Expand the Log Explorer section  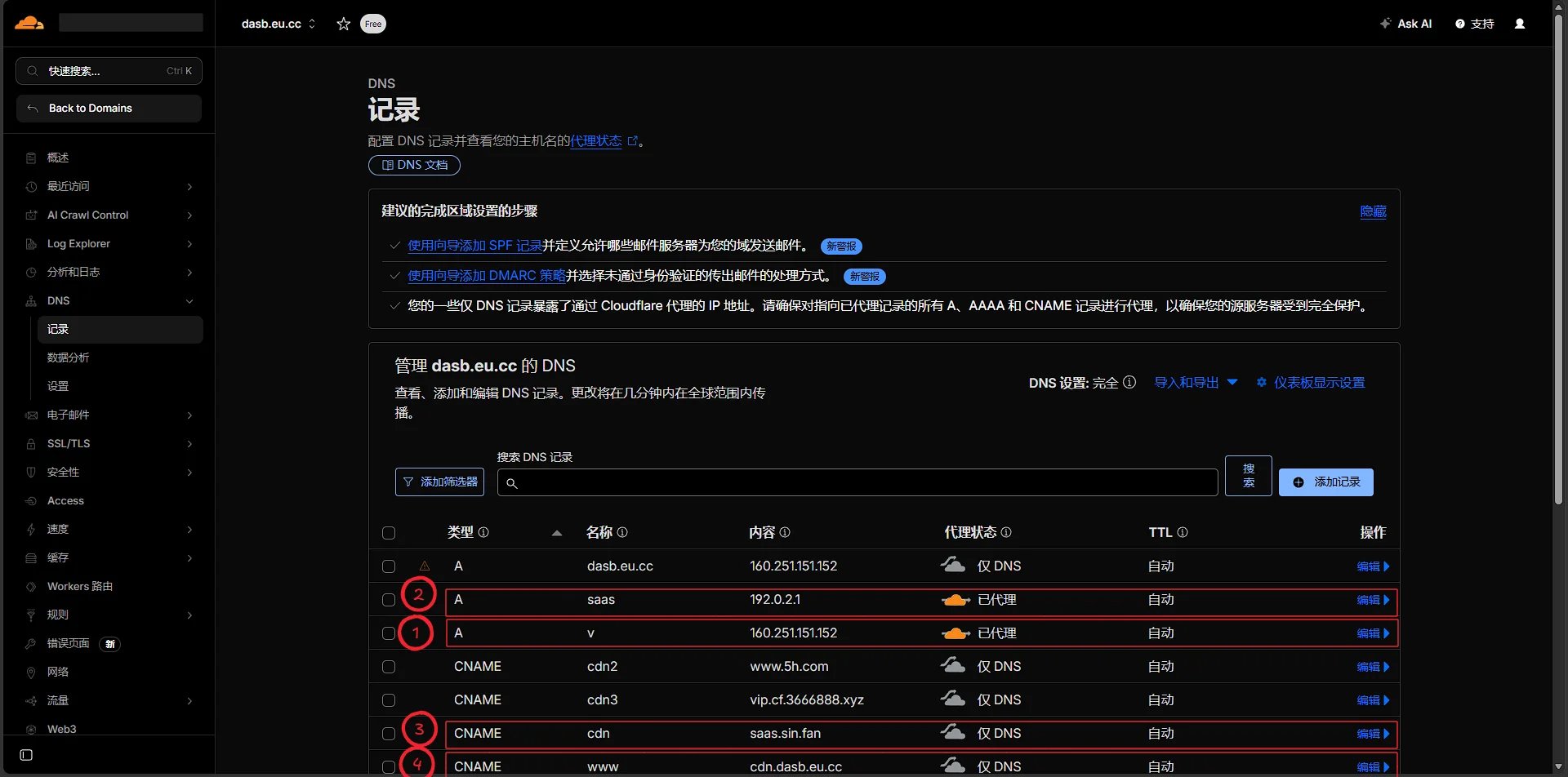pos(189,244)
